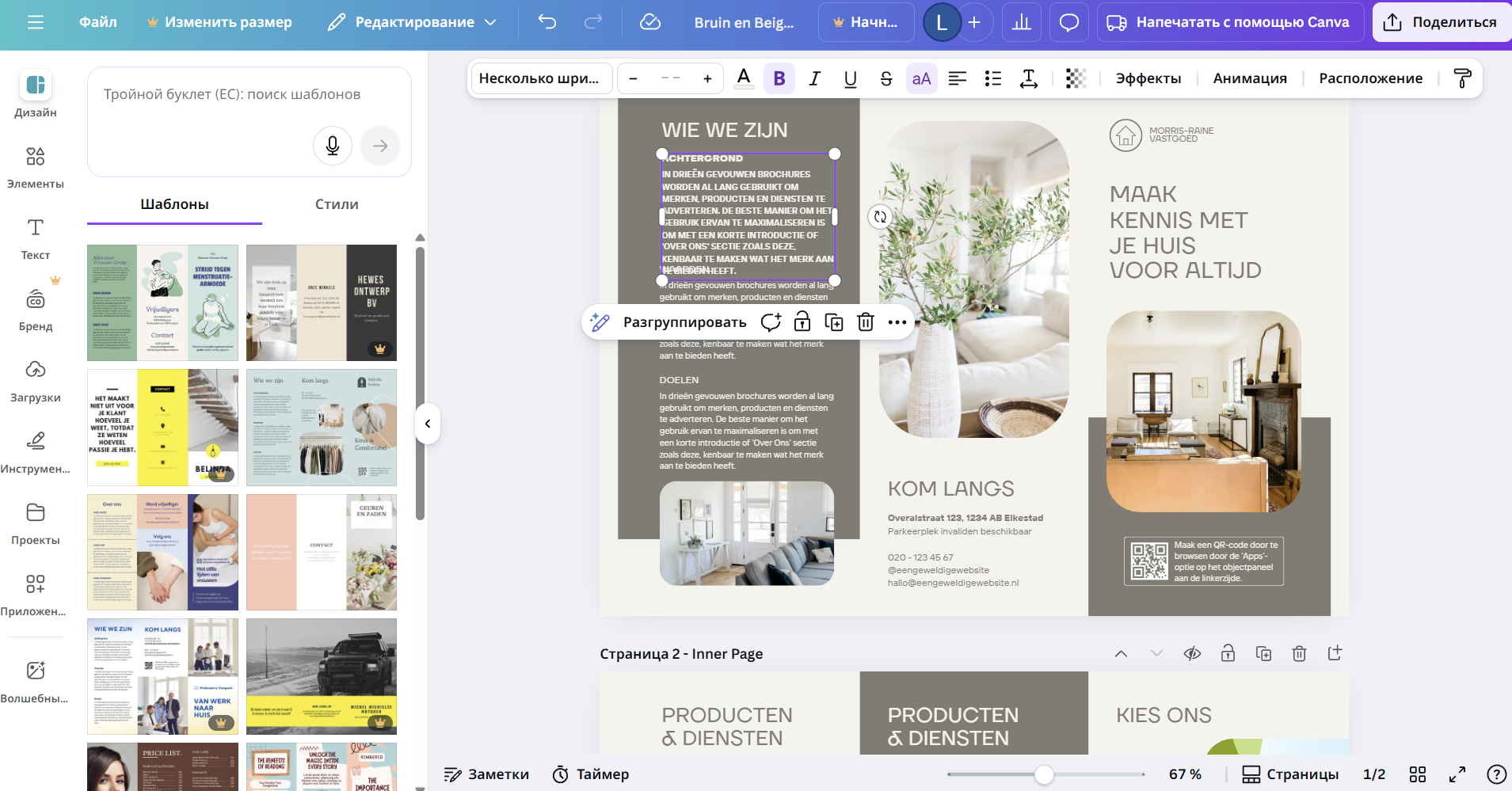The width and height of the screenshot is (1512, 791).
Task: Hide page 2 using eye icon
Action: click(1192, 653)
